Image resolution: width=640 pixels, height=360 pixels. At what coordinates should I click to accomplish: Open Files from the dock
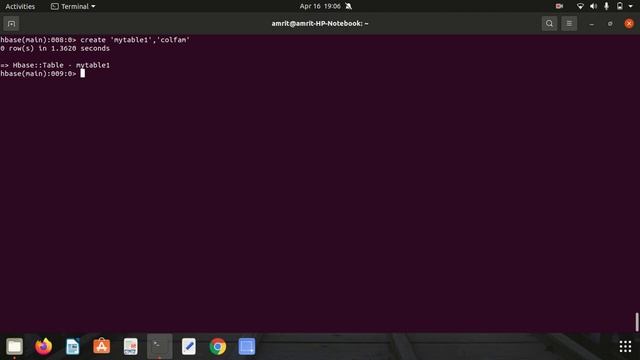[14, 347]
